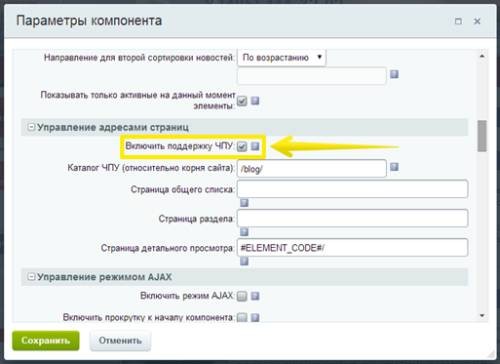
Task: Click label 'Направление для второй сортировки новостей'
Action: 139,58
